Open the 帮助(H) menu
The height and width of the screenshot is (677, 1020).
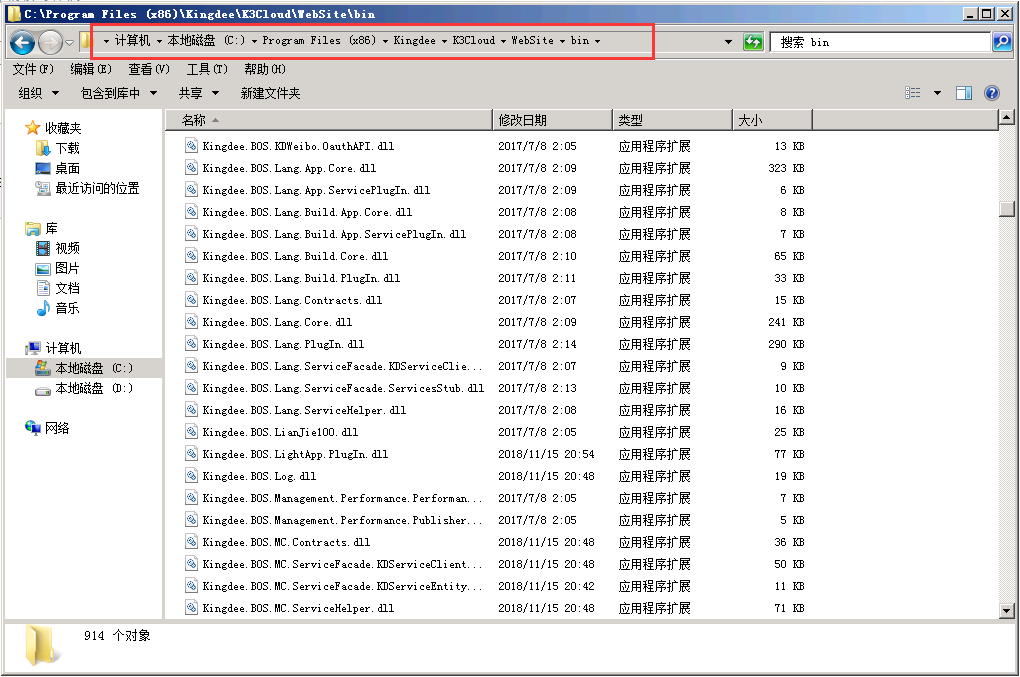[x=265, y=69]
